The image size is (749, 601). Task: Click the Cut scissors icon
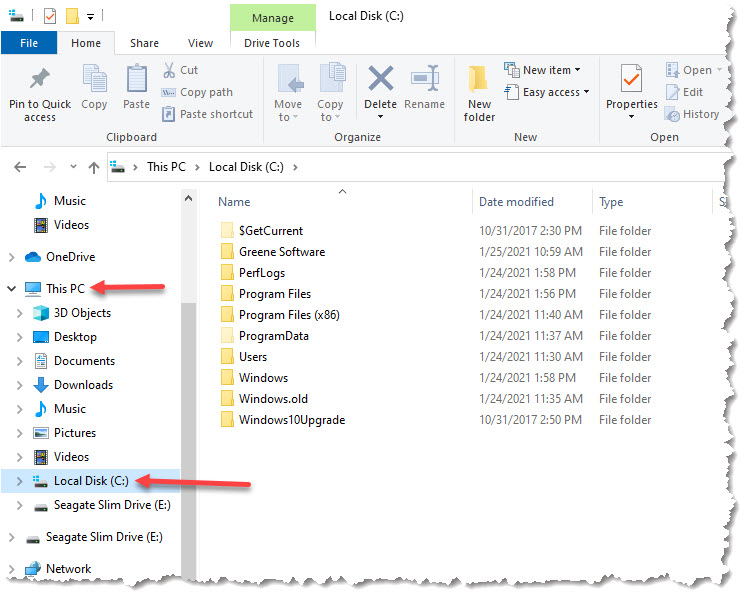pos(169,70)
